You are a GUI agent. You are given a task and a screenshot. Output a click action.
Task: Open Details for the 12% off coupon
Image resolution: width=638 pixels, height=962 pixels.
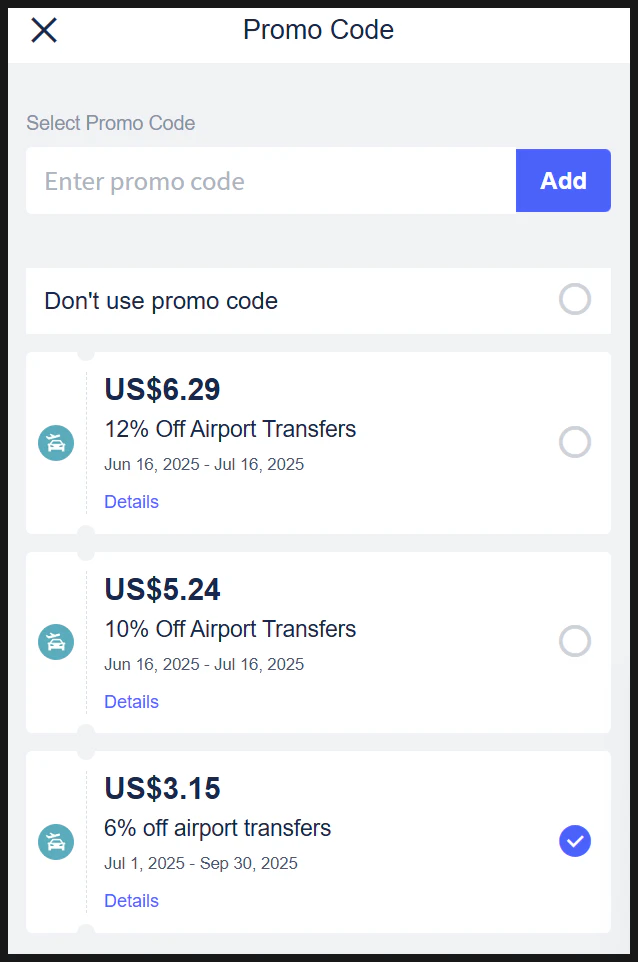pyautogui.click(x=131, y=502)
